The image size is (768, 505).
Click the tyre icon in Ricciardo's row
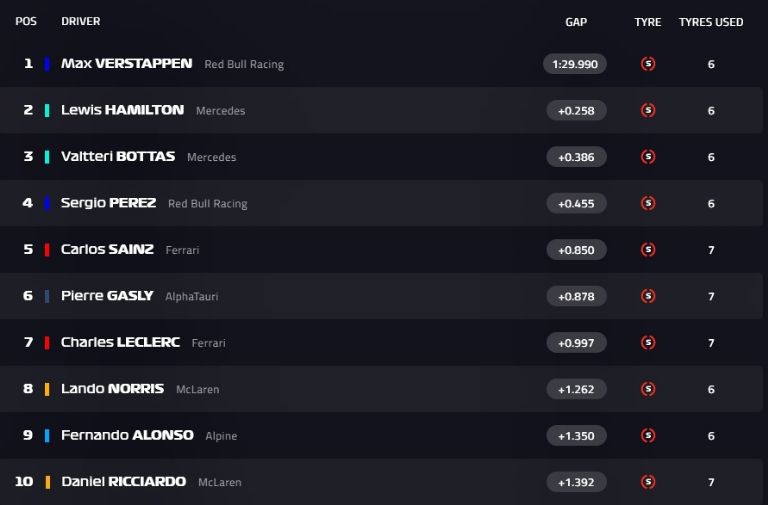(648, 482)
